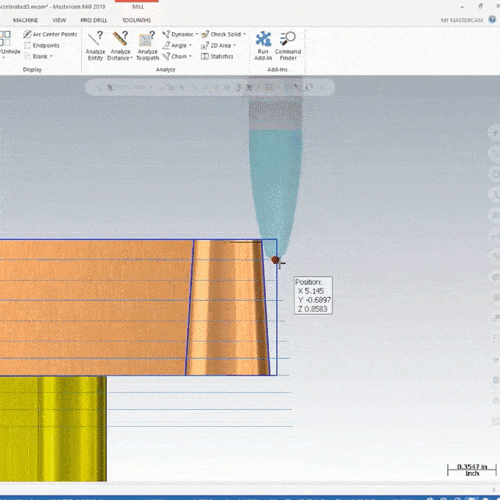Click the Run Add-In icon
The image size is (500, 500).
pyautogui.click(x=263, y=45)
